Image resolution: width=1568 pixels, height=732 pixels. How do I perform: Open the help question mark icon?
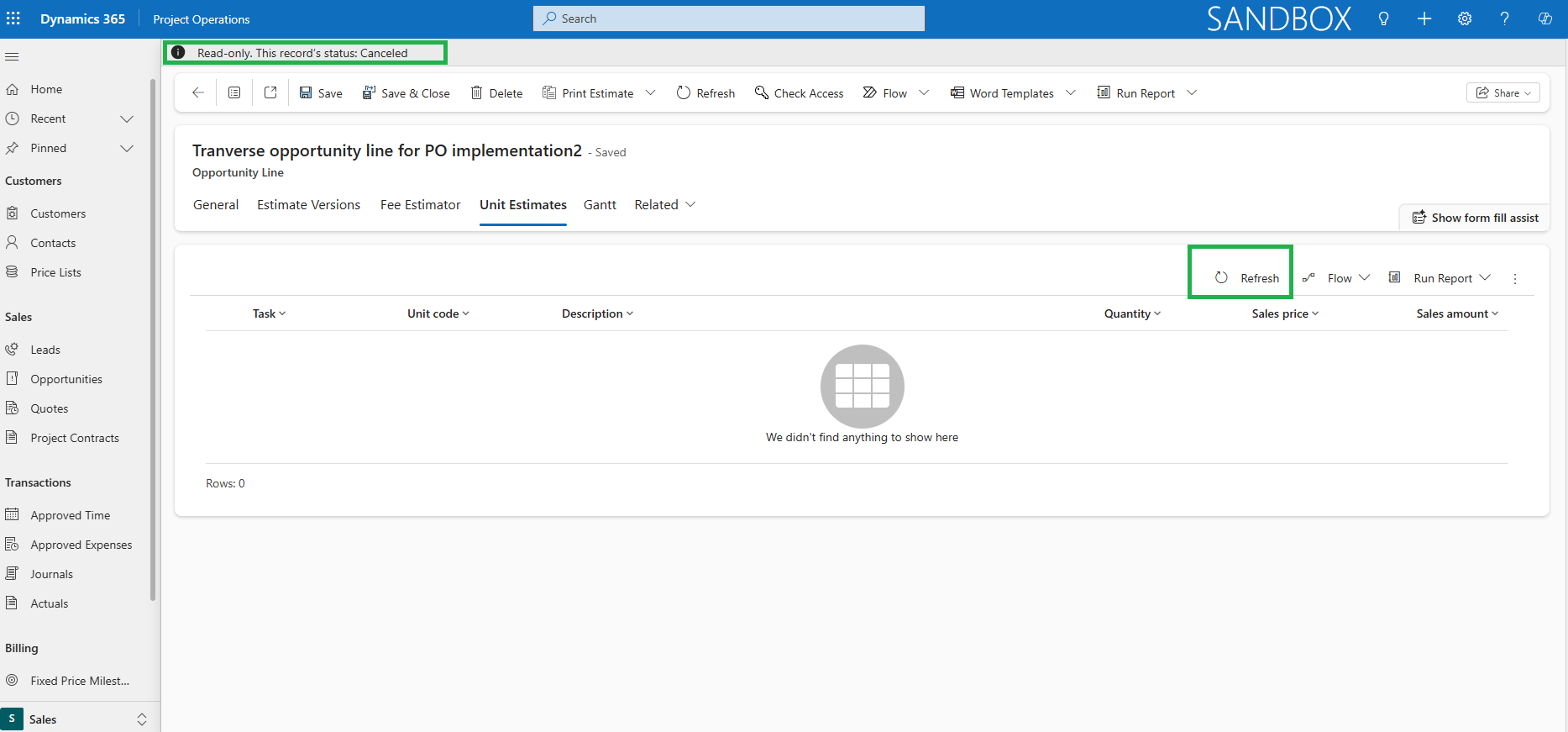1504,18
